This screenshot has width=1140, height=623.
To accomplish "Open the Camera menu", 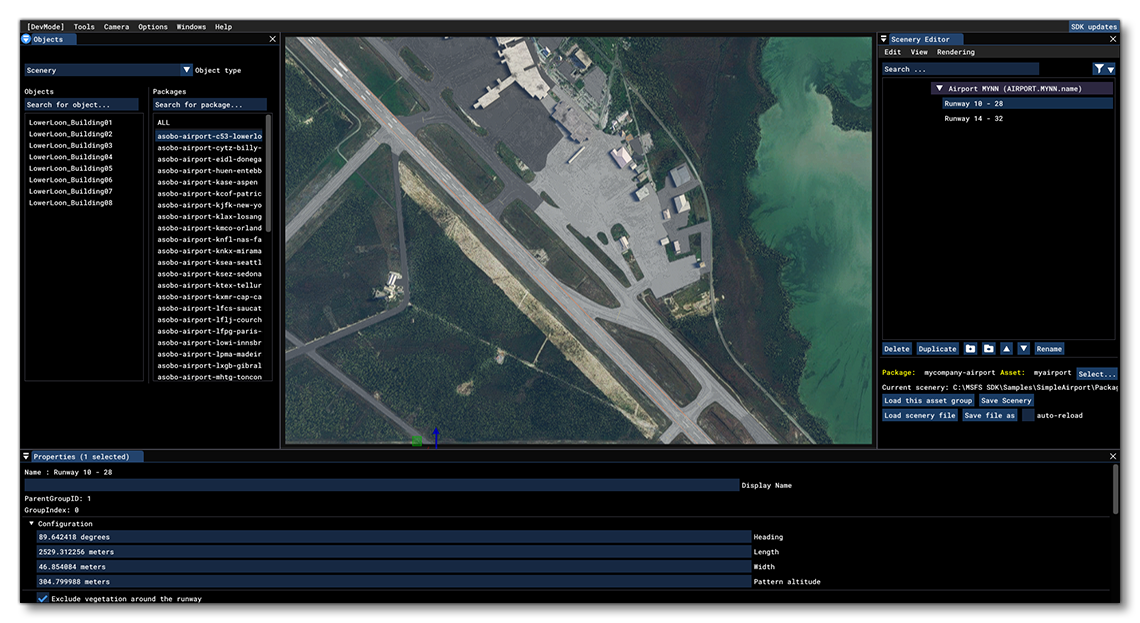I will point(115,27).
